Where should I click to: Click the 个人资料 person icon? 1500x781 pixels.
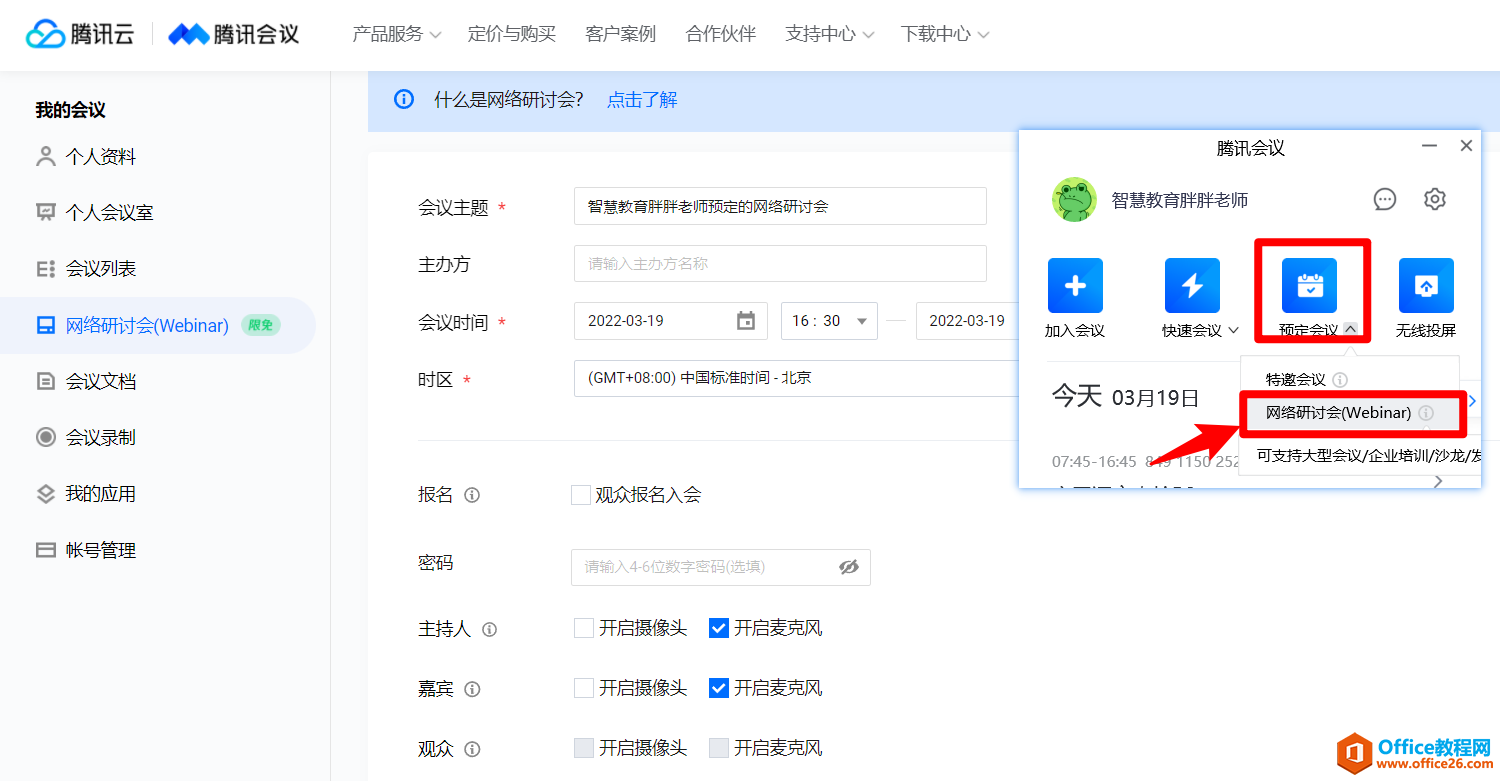point(45,157)
